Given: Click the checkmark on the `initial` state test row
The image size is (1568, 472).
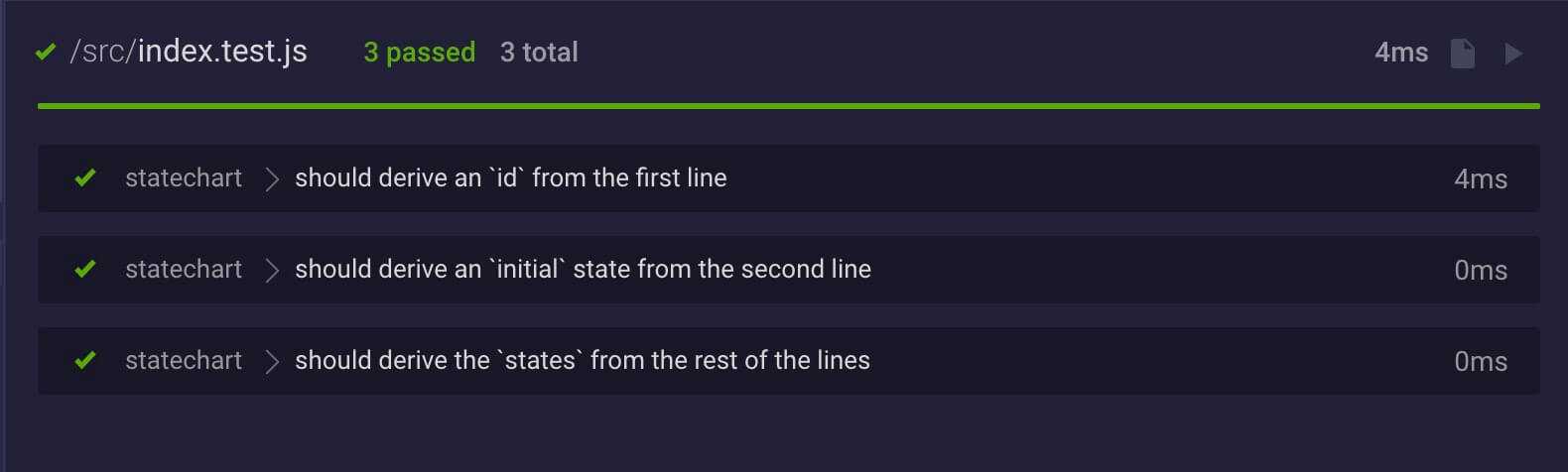Looking at the screenshot, I should pos(85,270).
